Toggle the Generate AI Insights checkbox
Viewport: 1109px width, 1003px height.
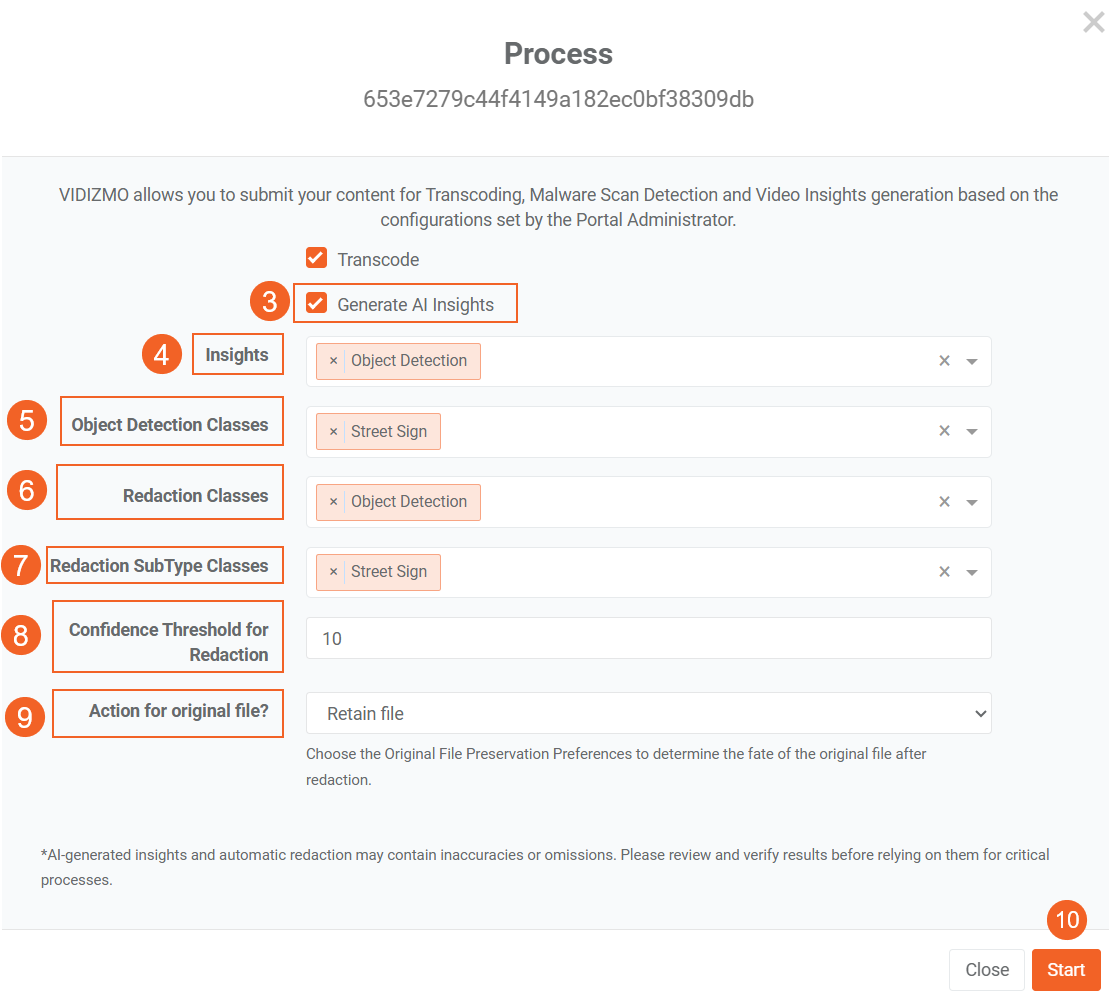point(317,304)
